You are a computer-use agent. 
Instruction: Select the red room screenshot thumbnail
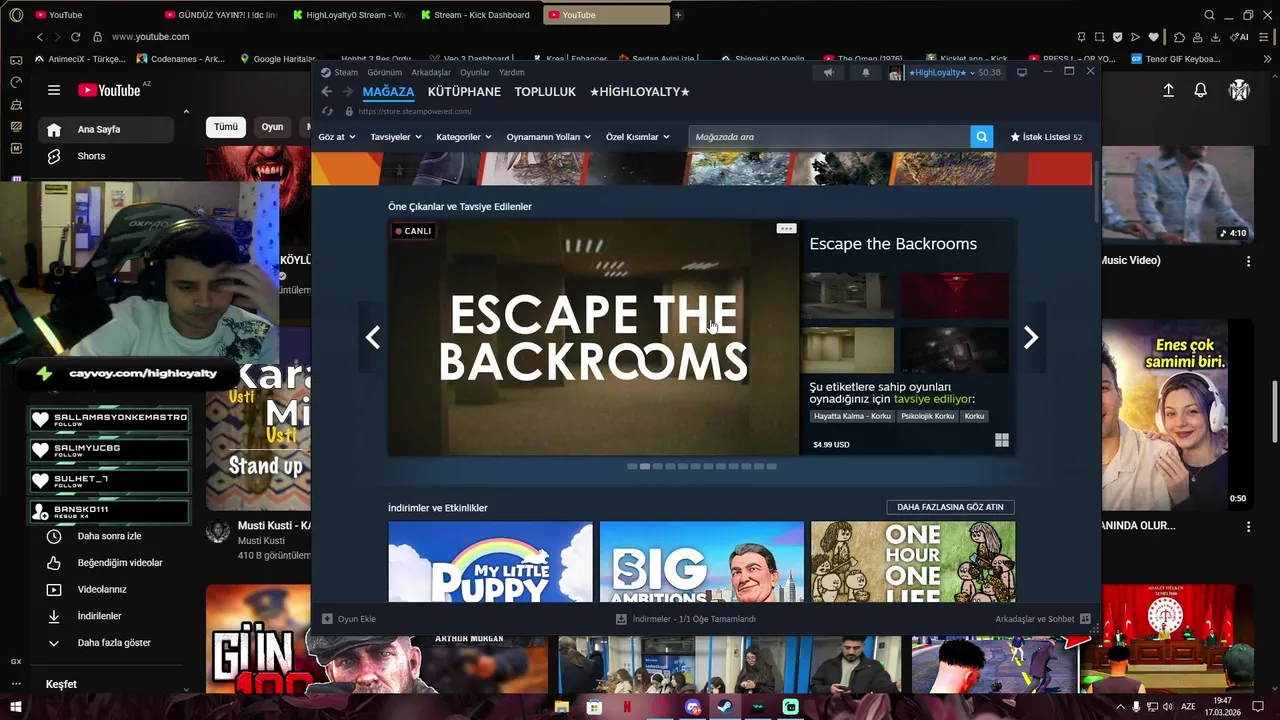(955, 296)
